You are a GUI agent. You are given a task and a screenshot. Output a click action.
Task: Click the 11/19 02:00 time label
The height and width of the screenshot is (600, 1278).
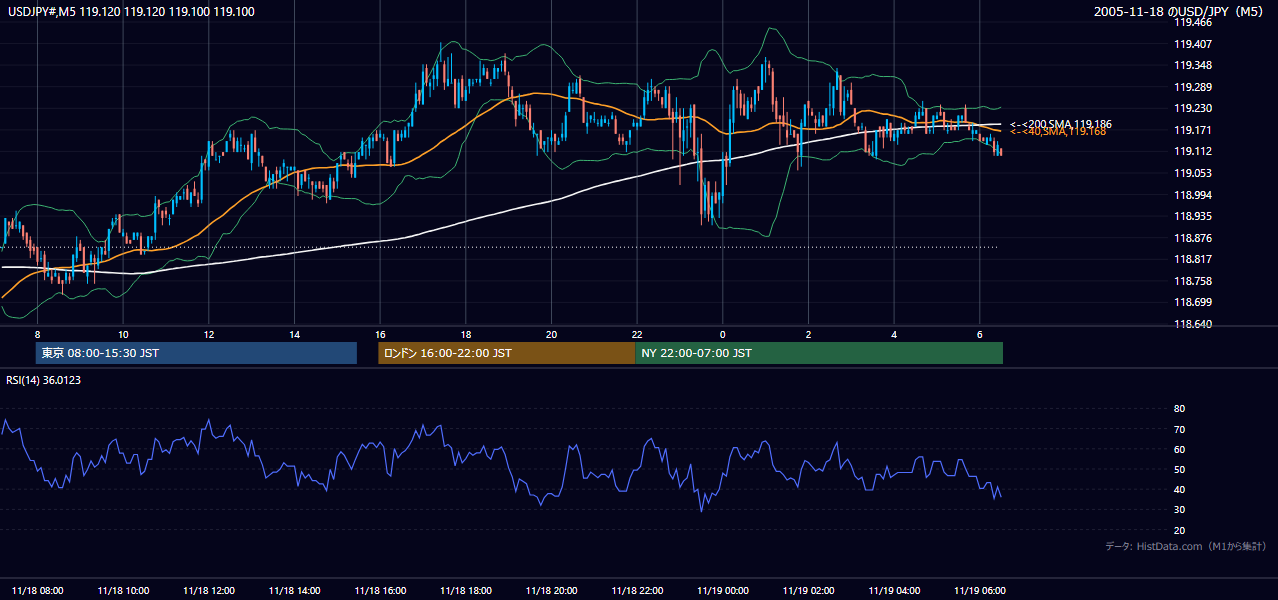pyautogui.click(x=809, y=590)
